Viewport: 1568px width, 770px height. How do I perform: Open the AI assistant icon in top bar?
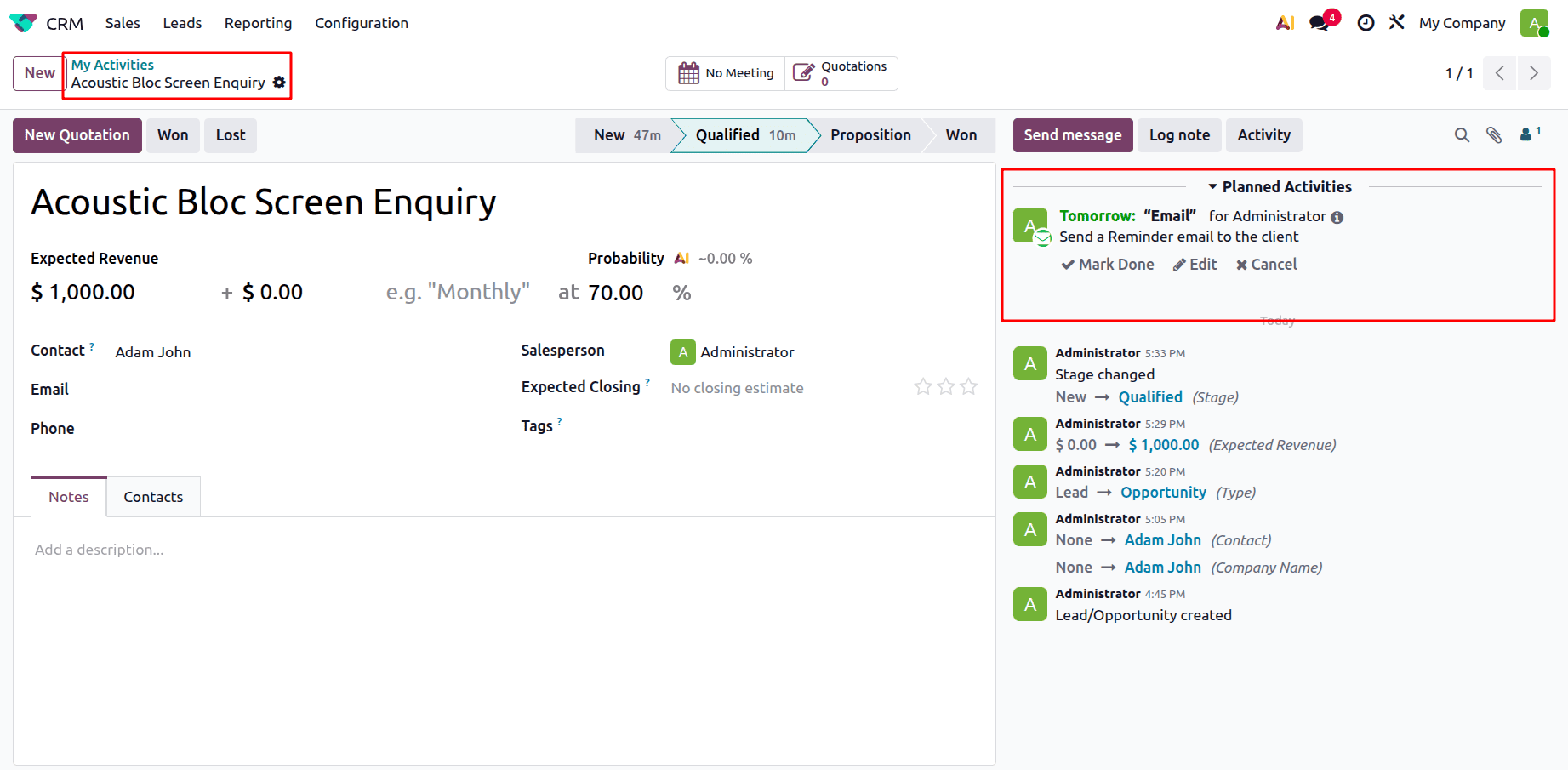coord(1285,23)
